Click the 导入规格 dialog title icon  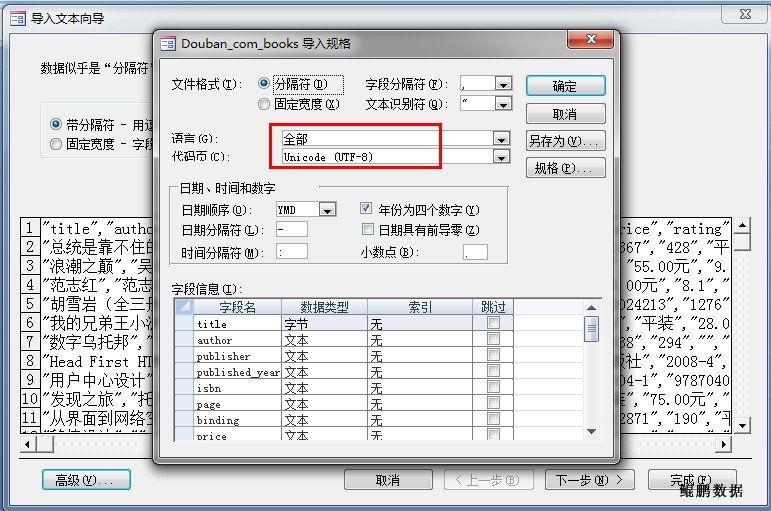(168, 44)
